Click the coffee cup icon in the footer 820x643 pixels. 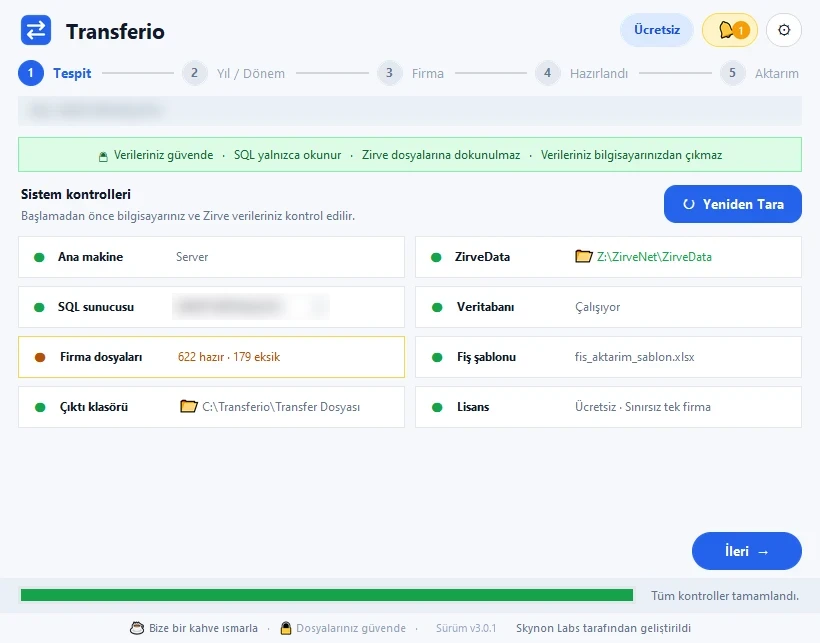[137, 628]
